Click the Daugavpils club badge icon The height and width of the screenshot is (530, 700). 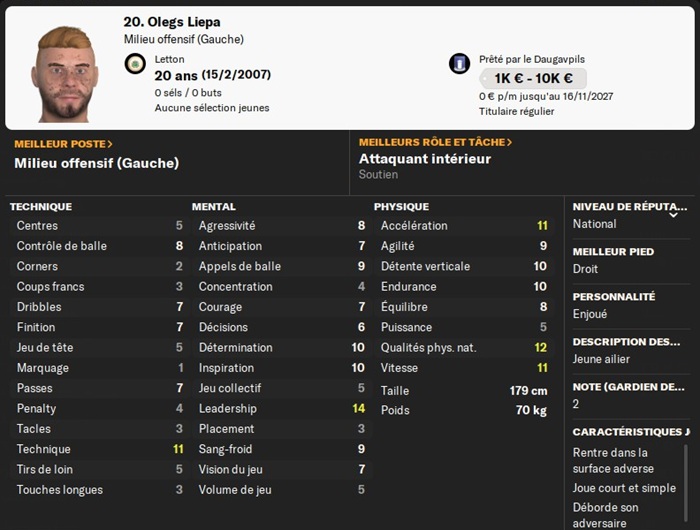pos(460,64)
